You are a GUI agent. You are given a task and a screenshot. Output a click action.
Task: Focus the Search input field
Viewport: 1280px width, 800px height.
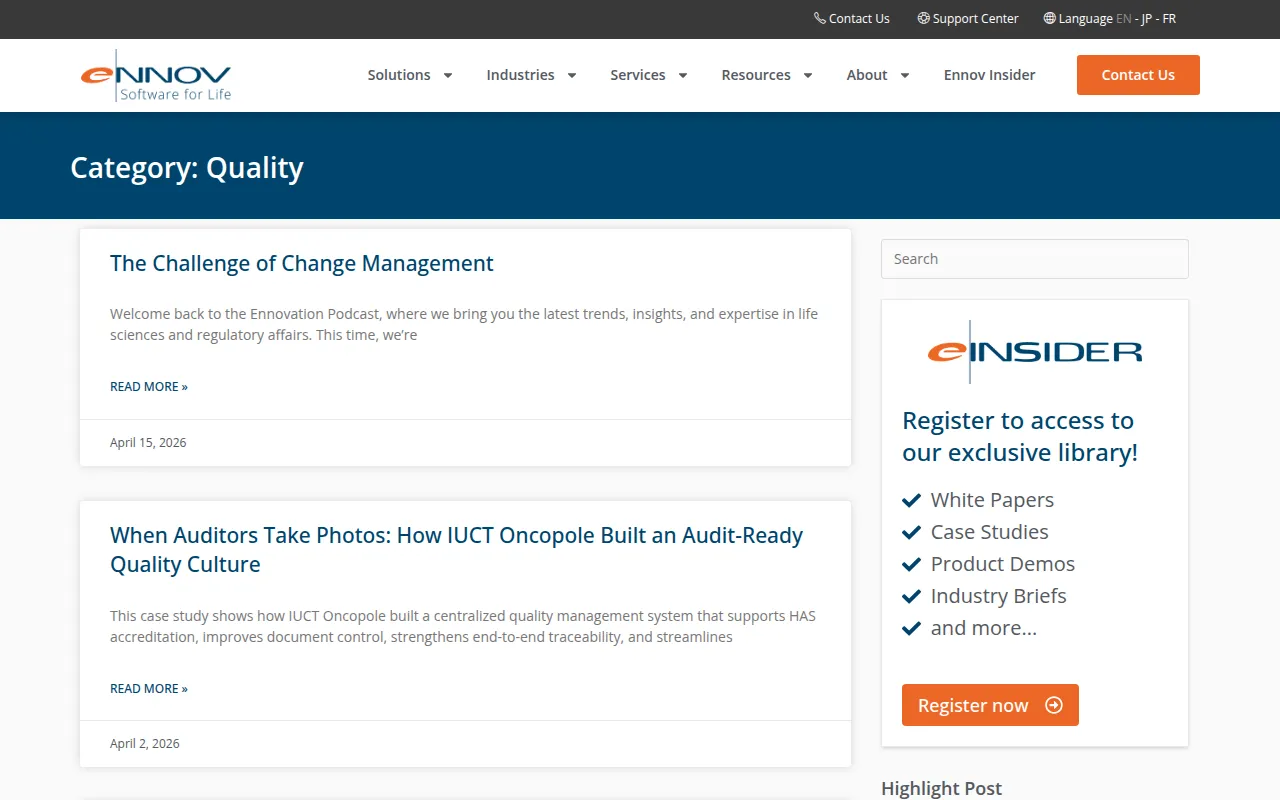click(1035, 259)
